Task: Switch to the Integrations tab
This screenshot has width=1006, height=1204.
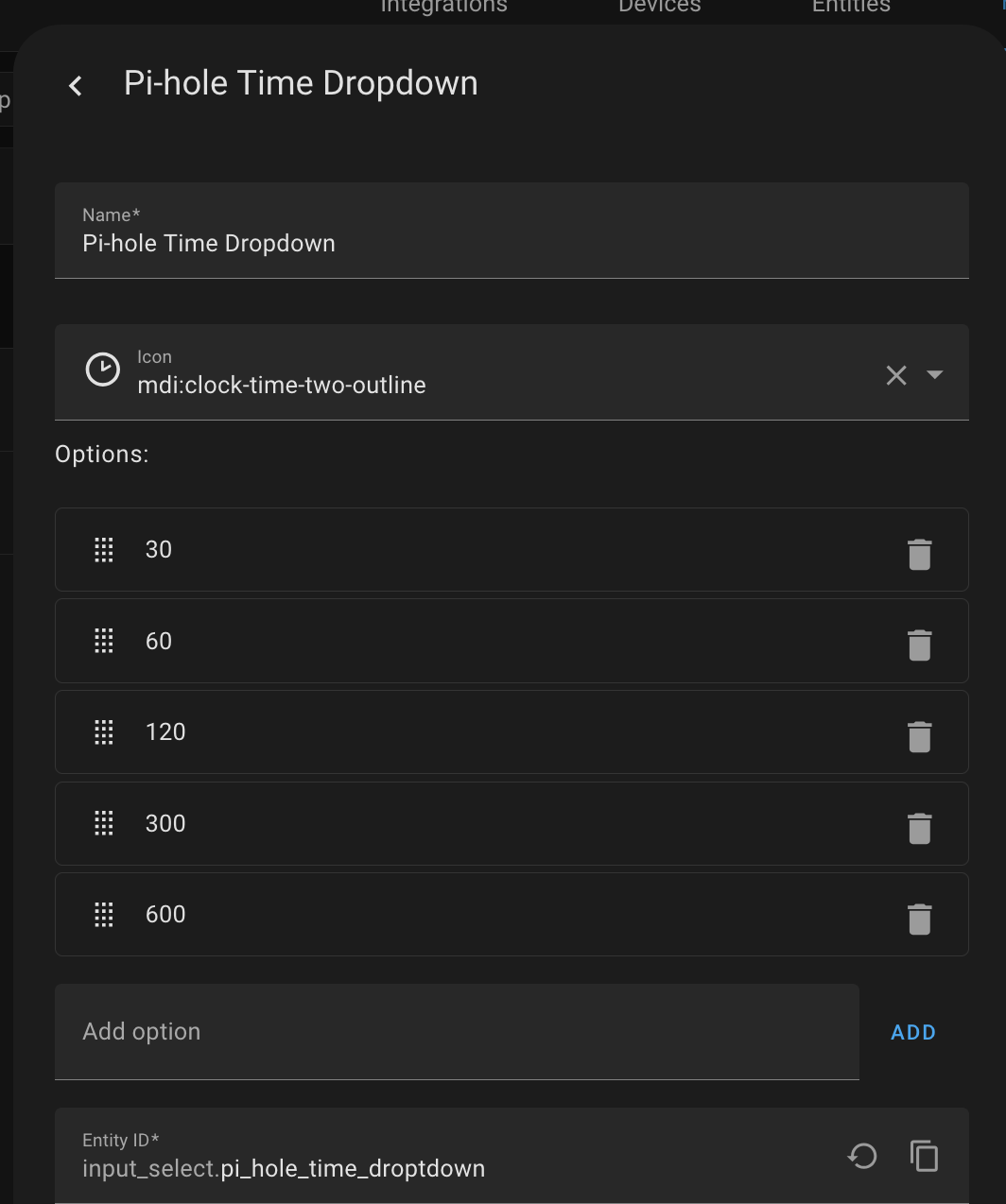Action: coord(444,7)
